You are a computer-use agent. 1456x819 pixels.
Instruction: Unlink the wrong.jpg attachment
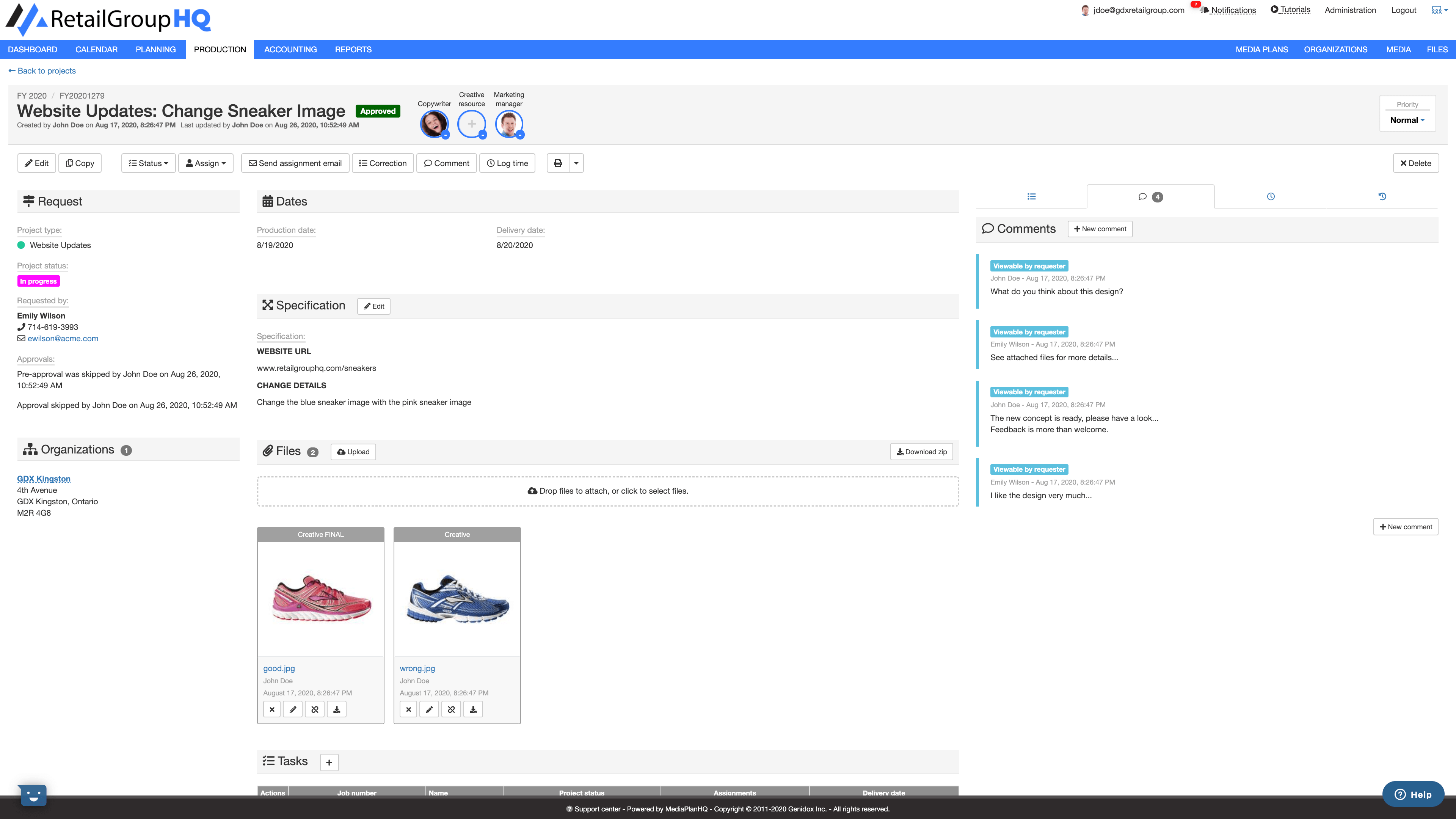451,709
